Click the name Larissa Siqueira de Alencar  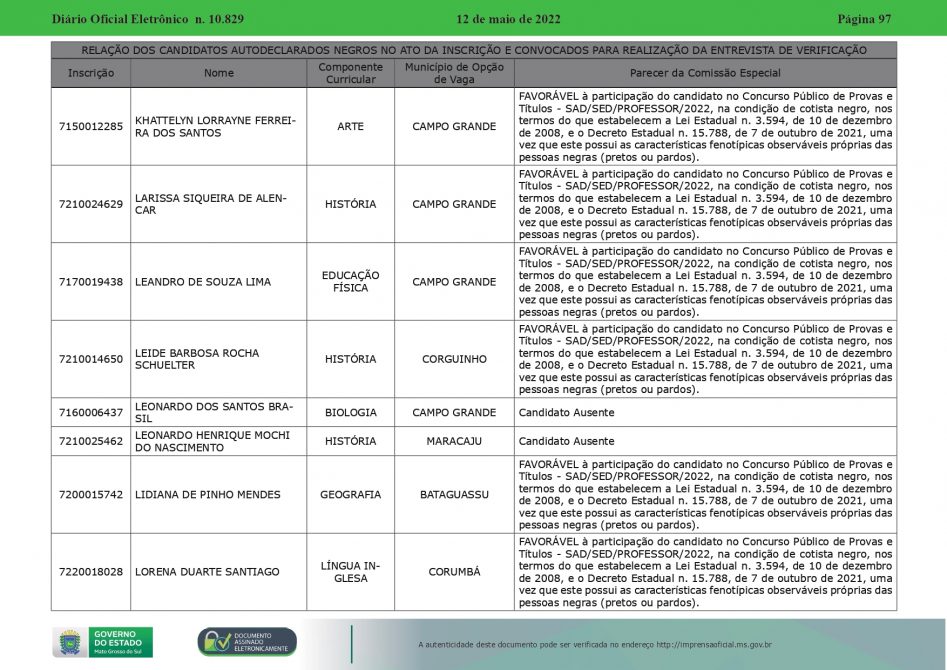coord(210,204)
